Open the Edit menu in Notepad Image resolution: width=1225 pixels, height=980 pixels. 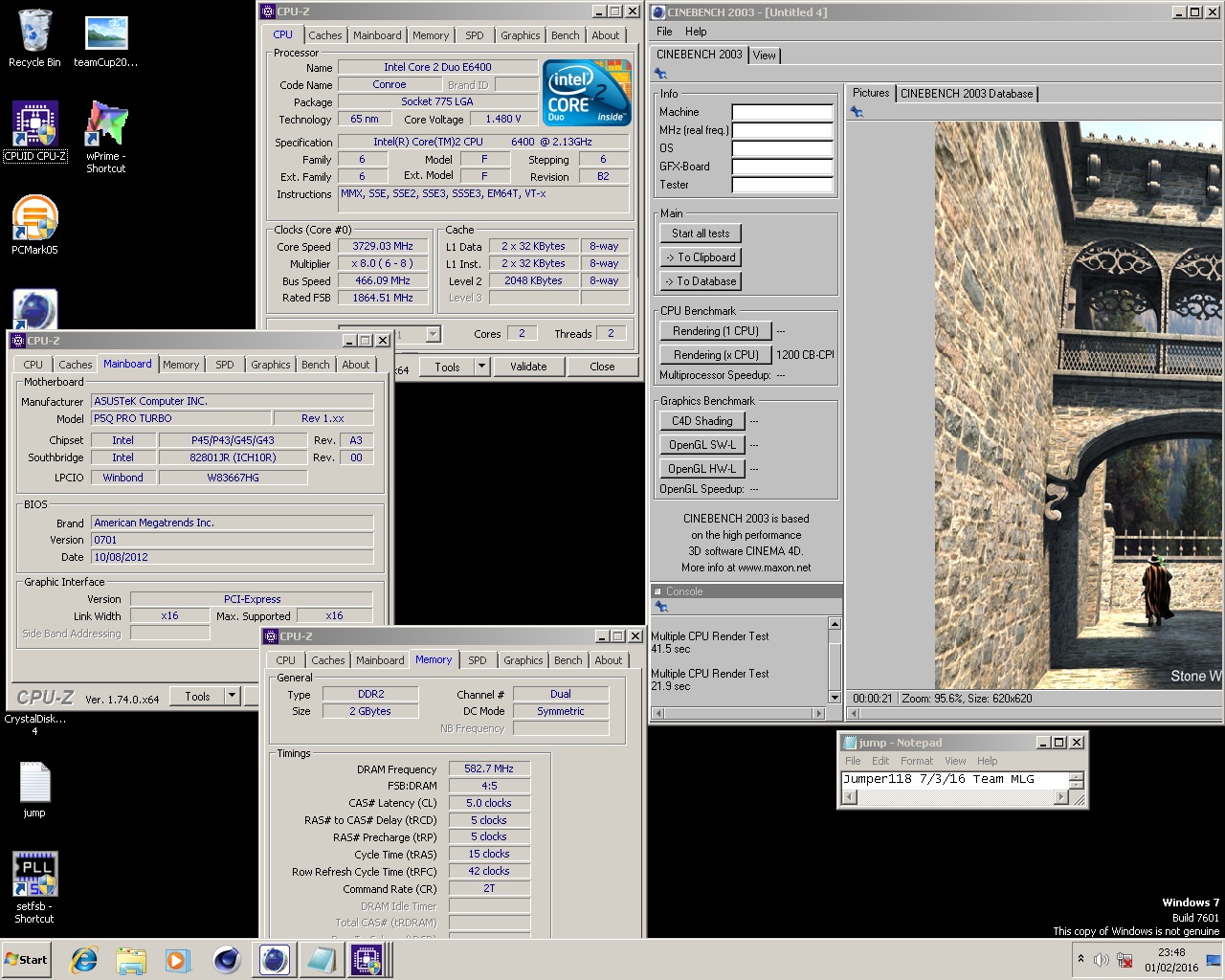[880, 761]
